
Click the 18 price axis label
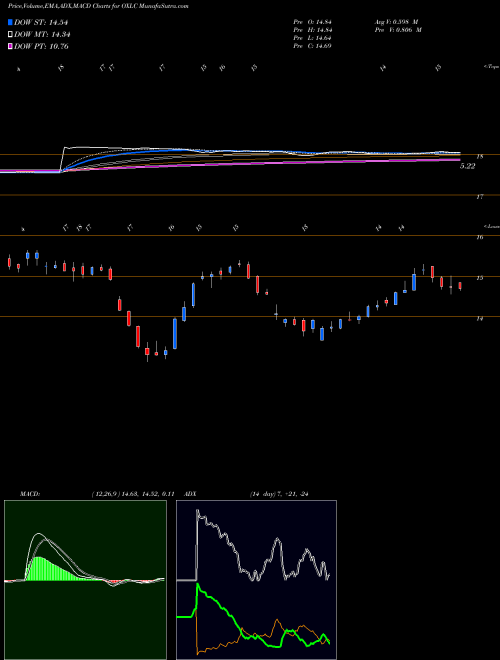pyautogui.click(x=481, y=157)
